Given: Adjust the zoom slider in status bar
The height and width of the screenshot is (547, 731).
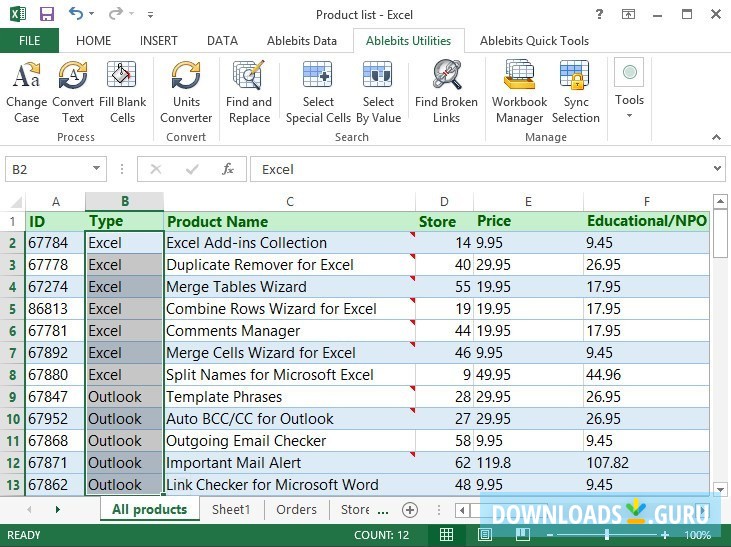Looking at the screenshot, I should (606, 536).
